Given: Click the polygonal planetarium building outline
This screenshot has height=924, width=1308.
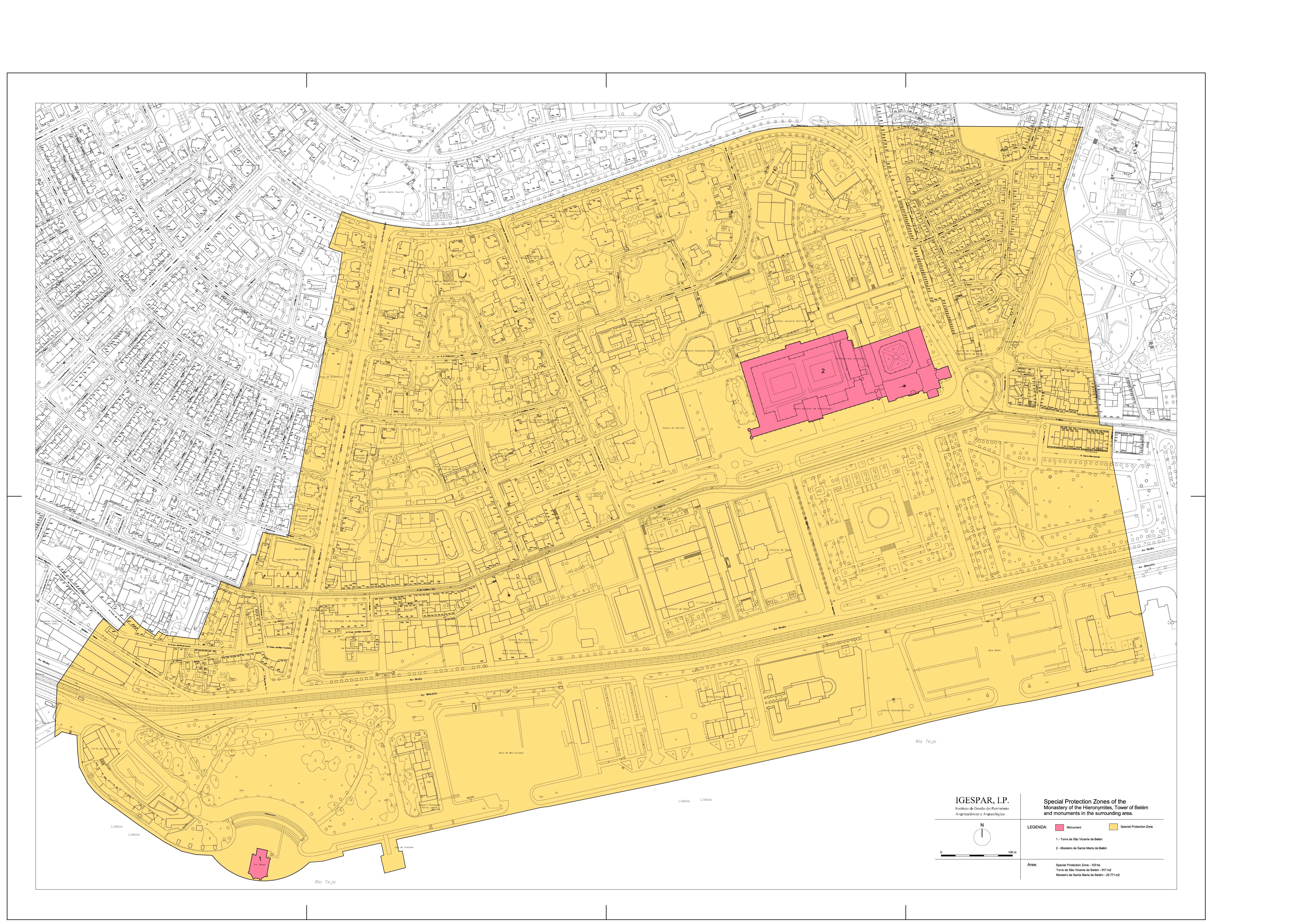Looking at the screenshot, I should [x=700, y=351].
